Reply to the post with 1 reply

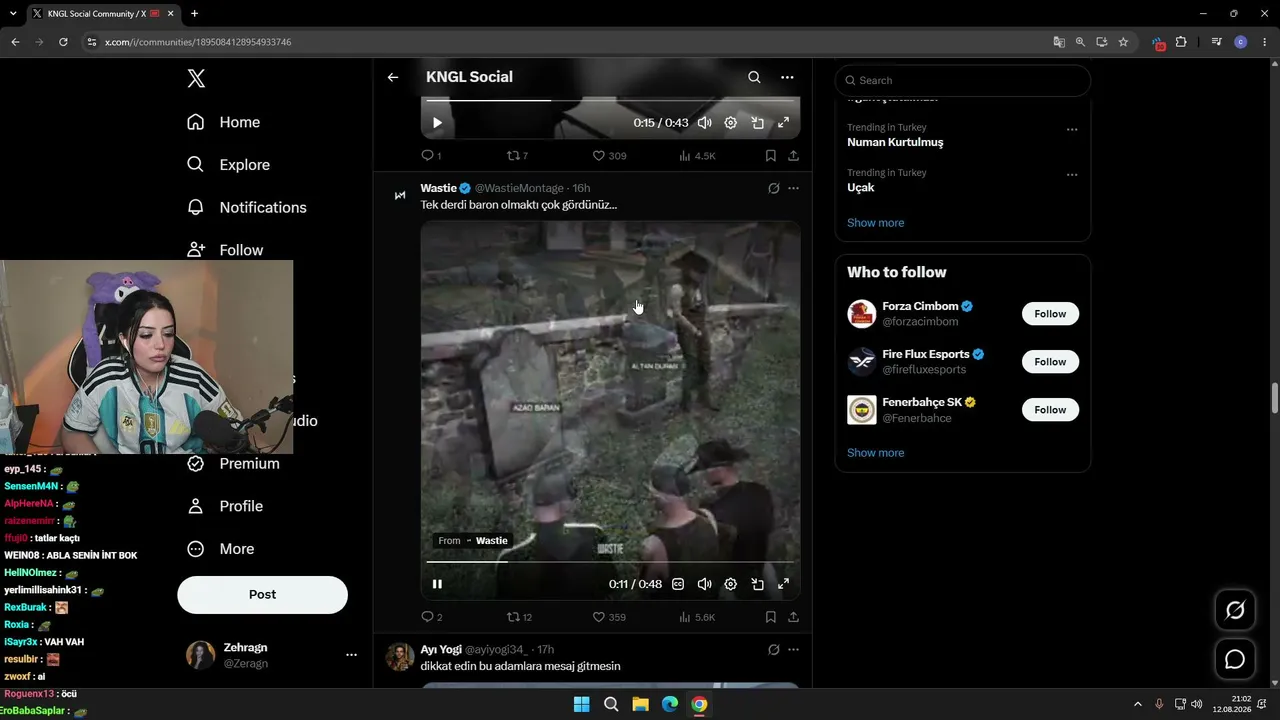(431, 156)
